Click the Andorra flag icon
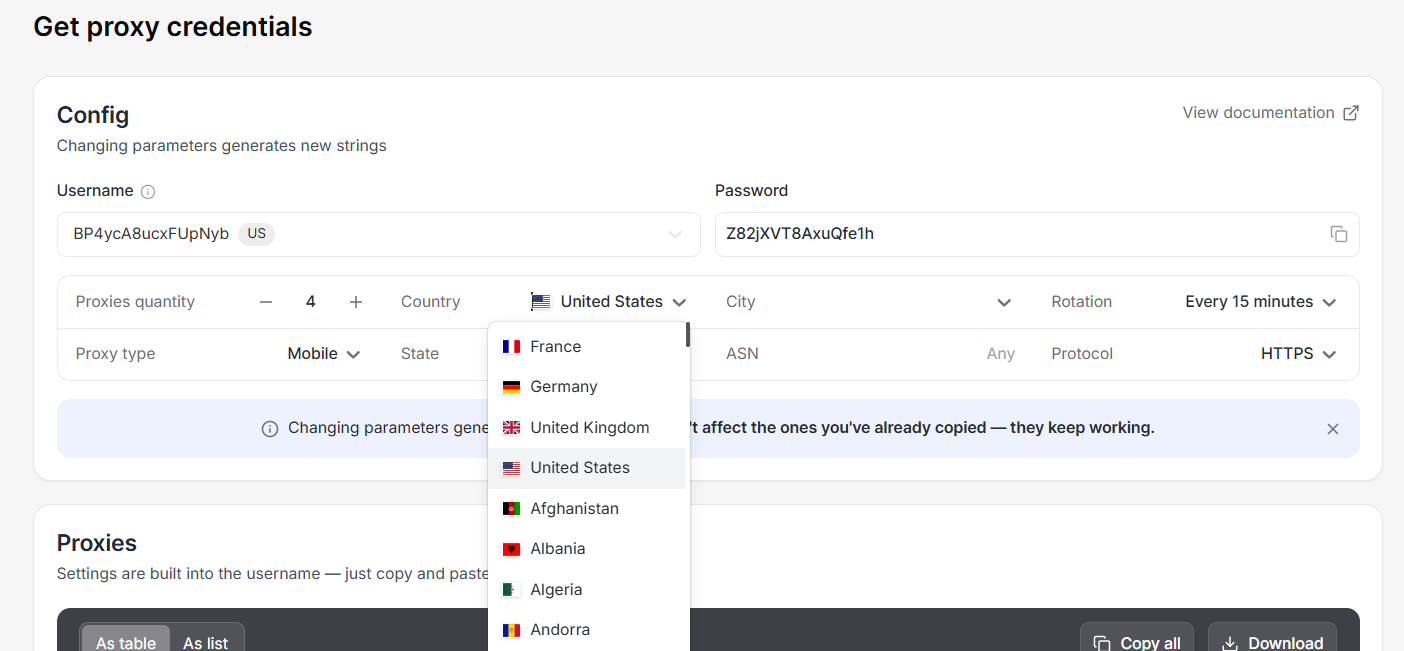The image size is (1404, 651). pos(511,630)
